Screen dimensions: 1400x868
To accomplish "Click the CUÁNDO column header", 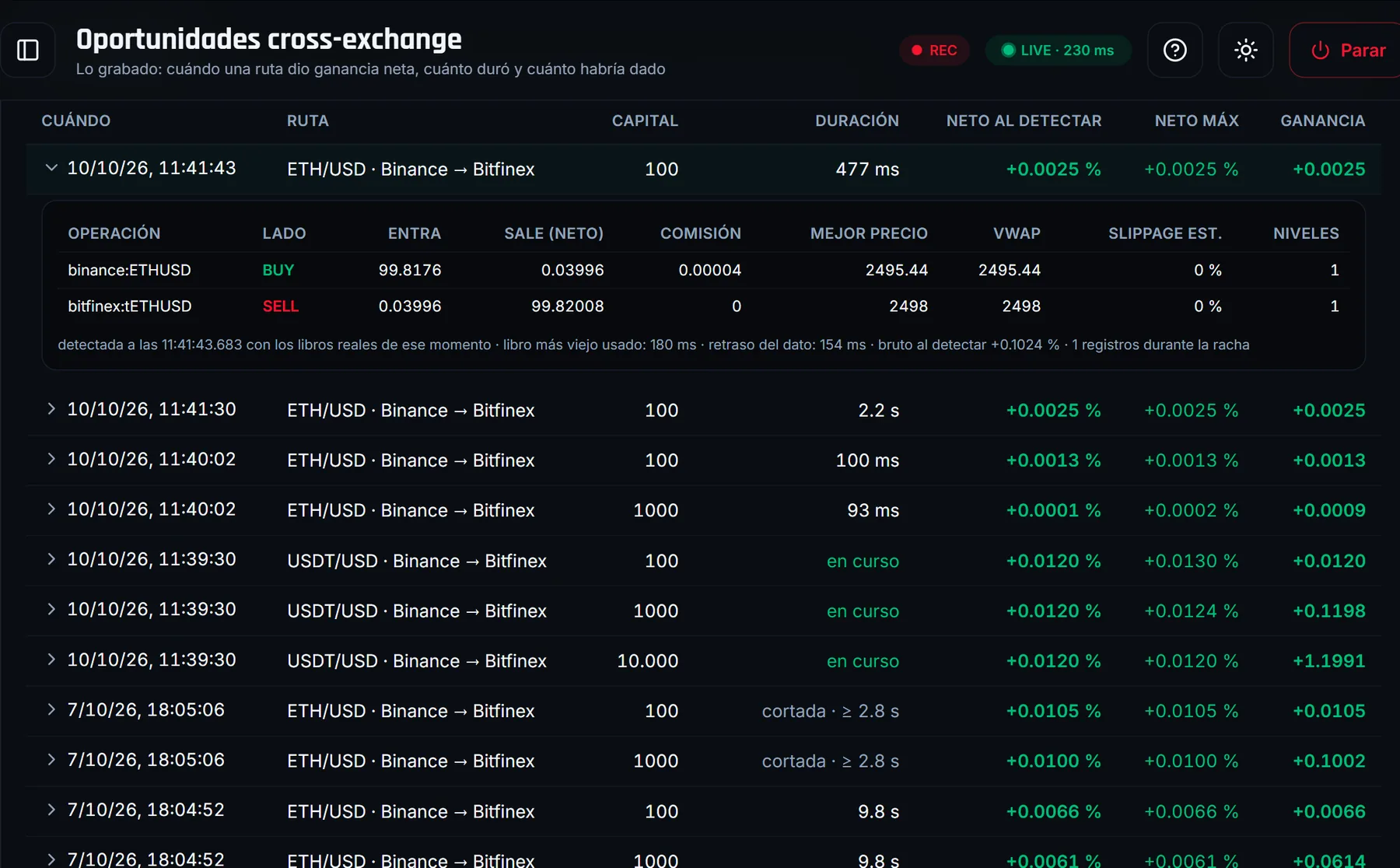I will pos(75,121).
